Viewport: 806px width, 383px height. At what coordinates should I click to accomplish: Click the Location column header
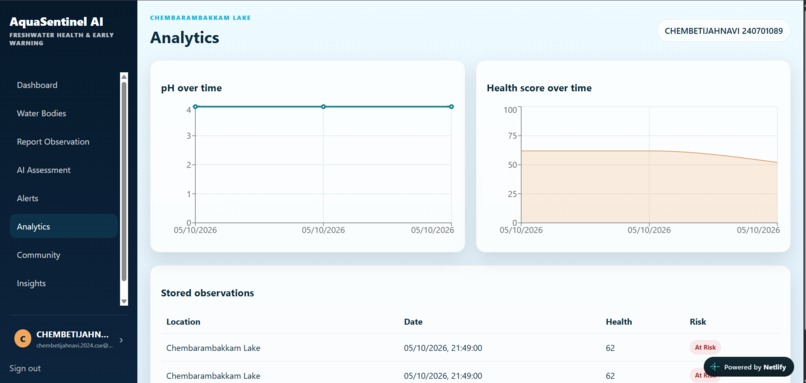pos(183,322)
